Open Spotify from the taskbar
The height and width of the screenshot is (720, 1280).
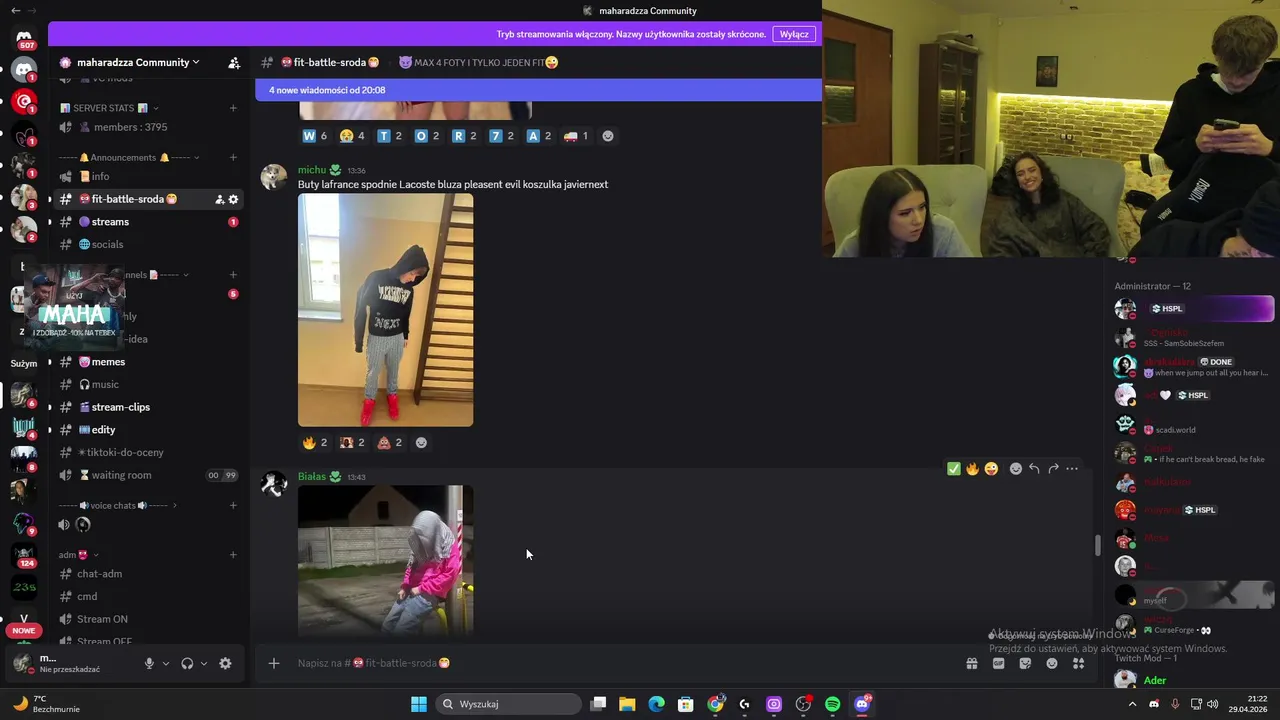[833, 704]
